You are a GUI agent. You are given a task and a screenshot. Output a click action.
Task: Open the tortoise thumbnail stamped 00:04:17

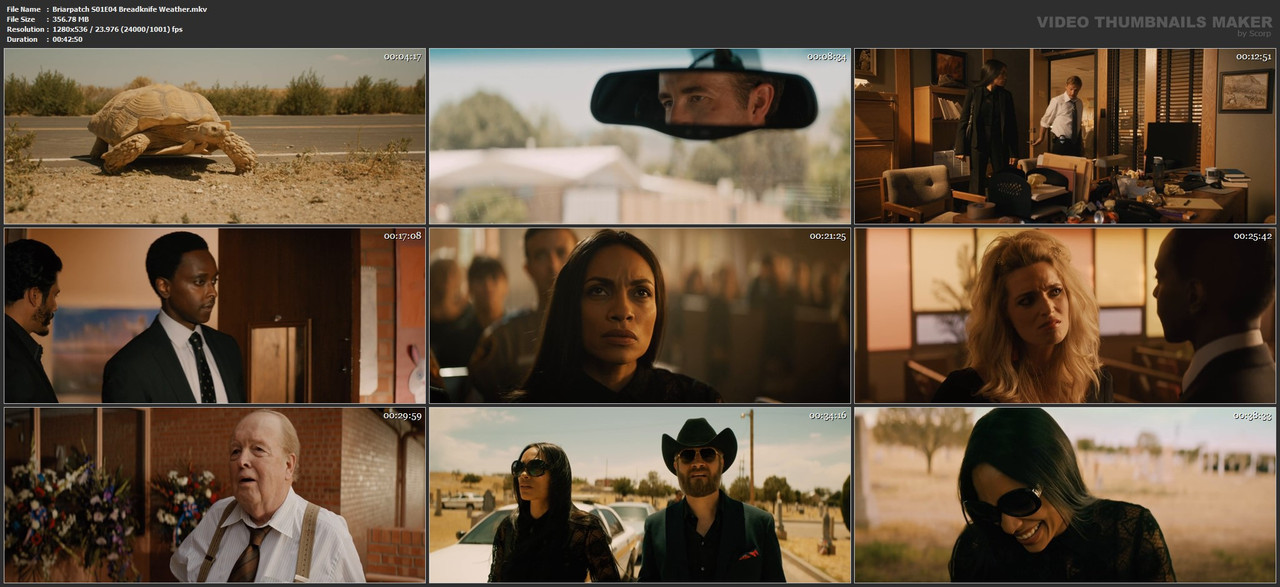click(215, 136)
